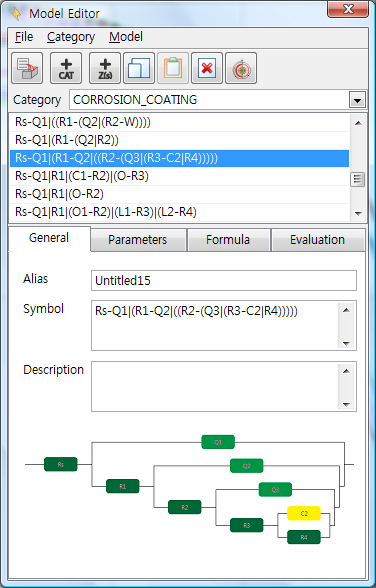Open the File menu
Image resolution: width=376 pixels, height=588 pixels.
click(x=24, y=37)
